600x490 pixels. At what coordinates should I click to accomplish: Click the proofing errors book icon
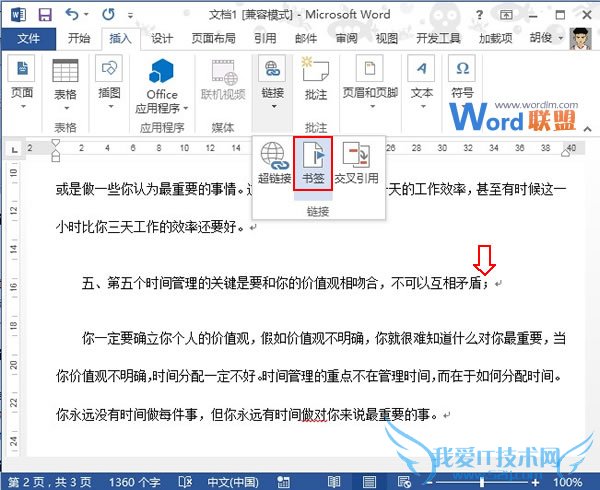tap(185, 482)
